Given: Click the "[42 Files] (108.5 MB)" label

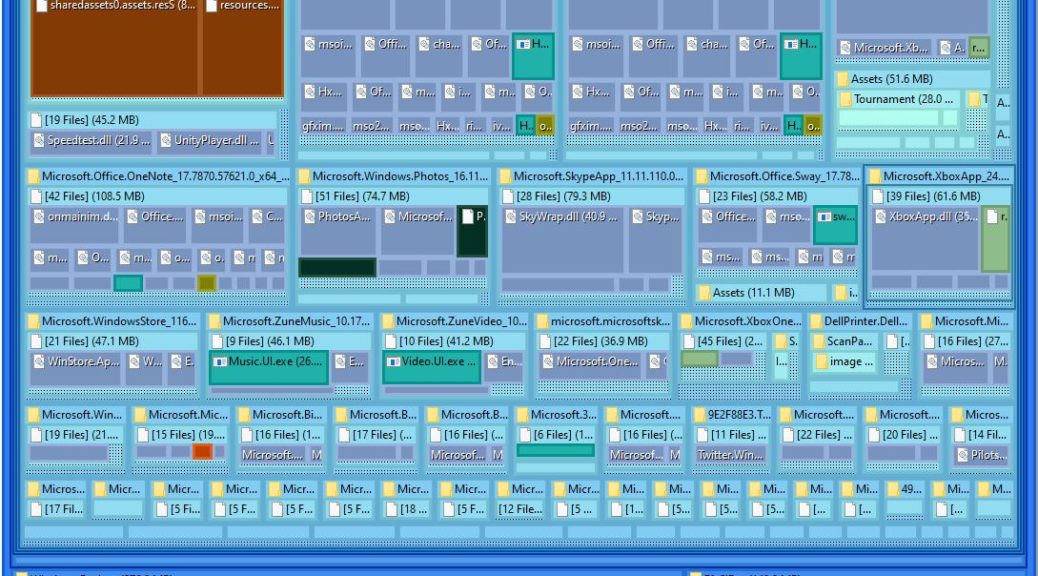Looking at the screenshot, I should [x=94, y=197].
